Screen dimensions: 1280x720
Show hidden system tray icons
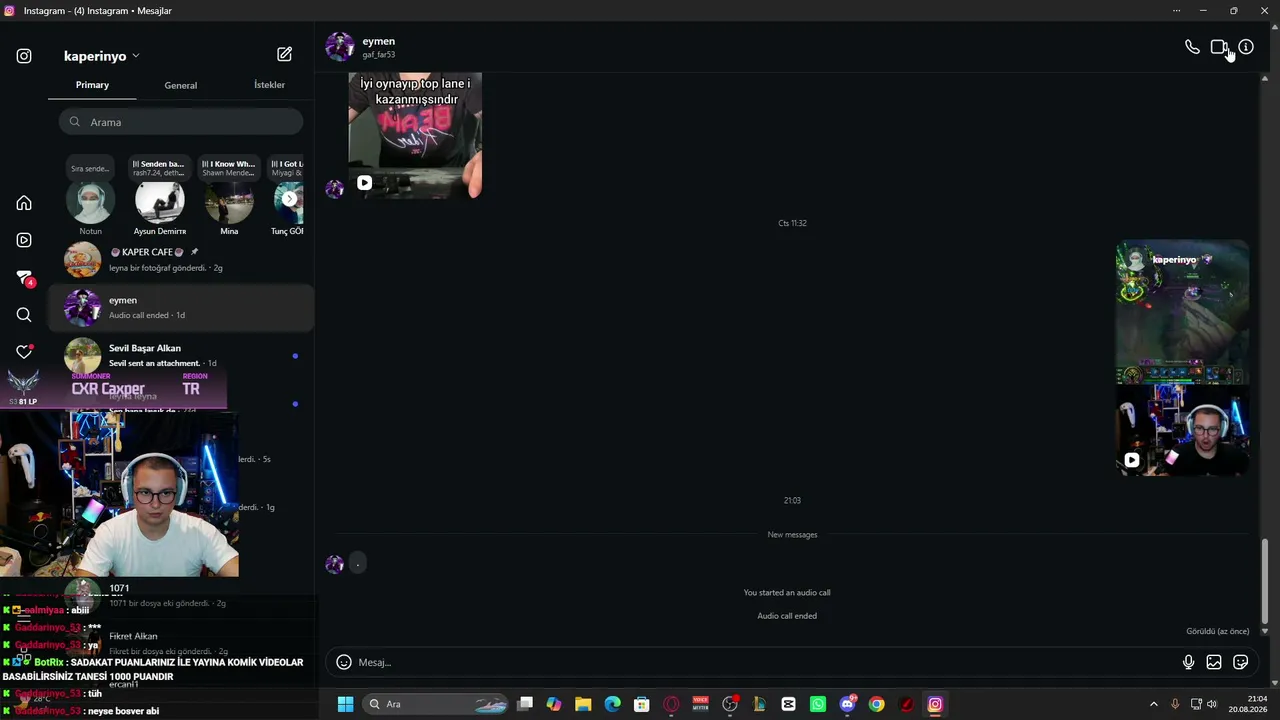[x=1153, y=704]
